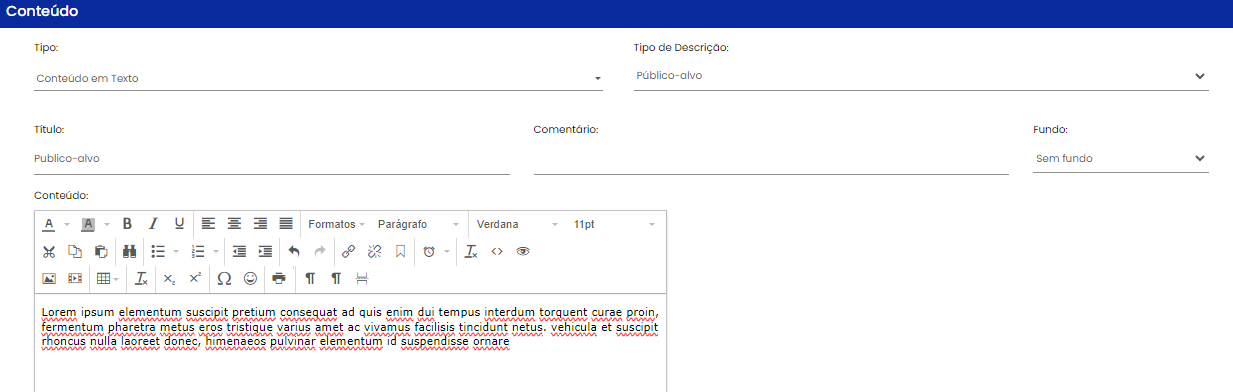
Task: View source code with <> icon
Action: coord(497,251)
